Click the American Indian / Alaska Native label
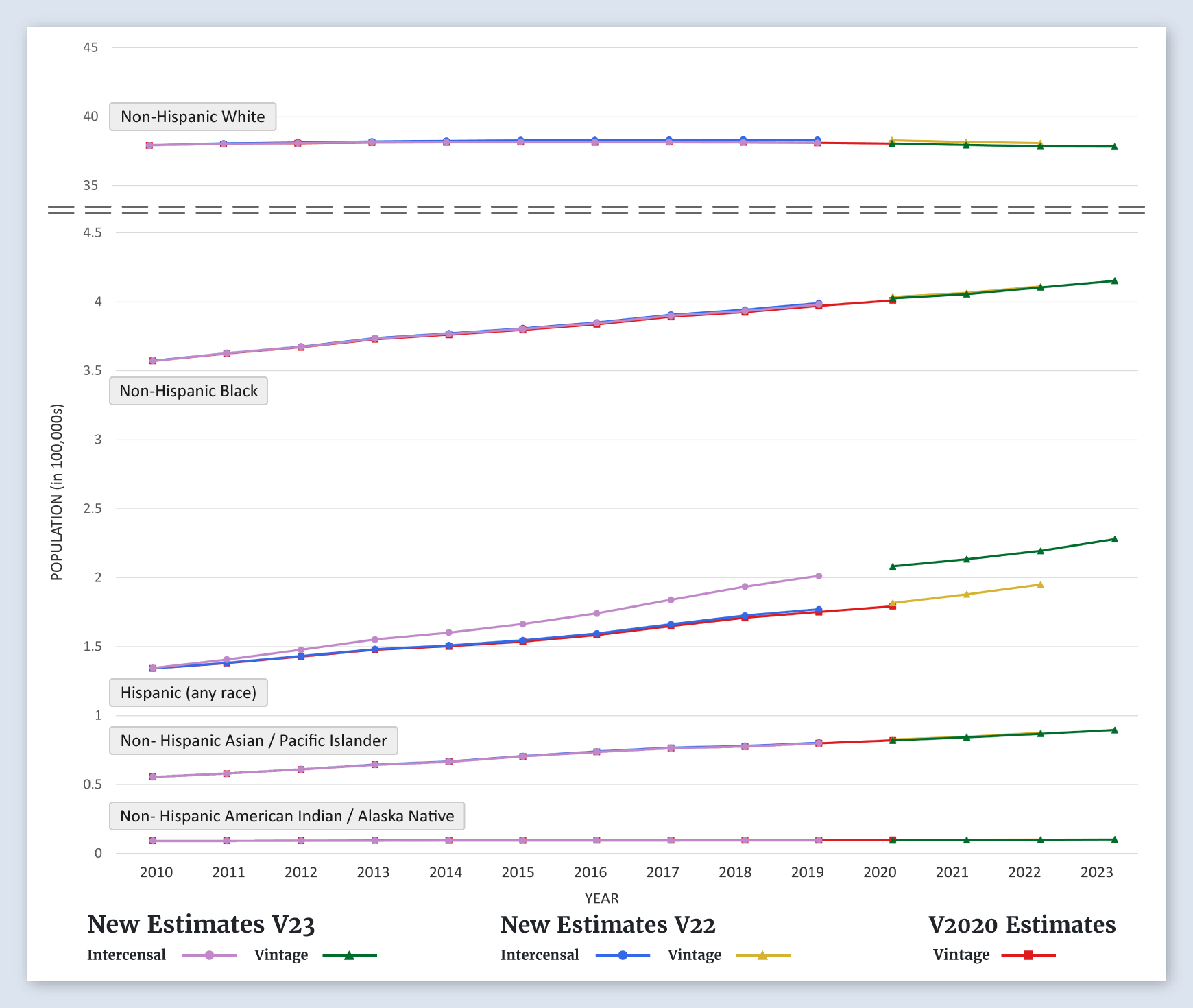 pyautogui.click(x=287, y=816)
